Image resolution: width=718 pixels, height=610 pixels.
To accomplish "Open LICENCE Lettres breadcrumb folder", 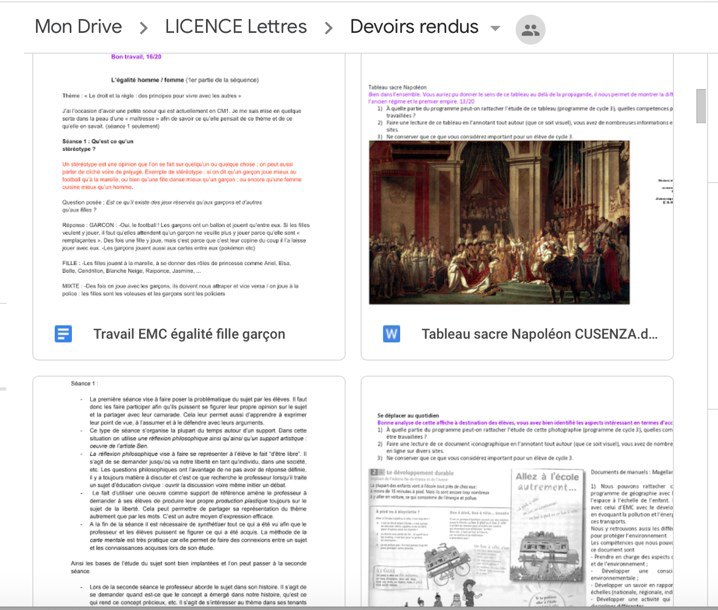I will click(236, 27).
